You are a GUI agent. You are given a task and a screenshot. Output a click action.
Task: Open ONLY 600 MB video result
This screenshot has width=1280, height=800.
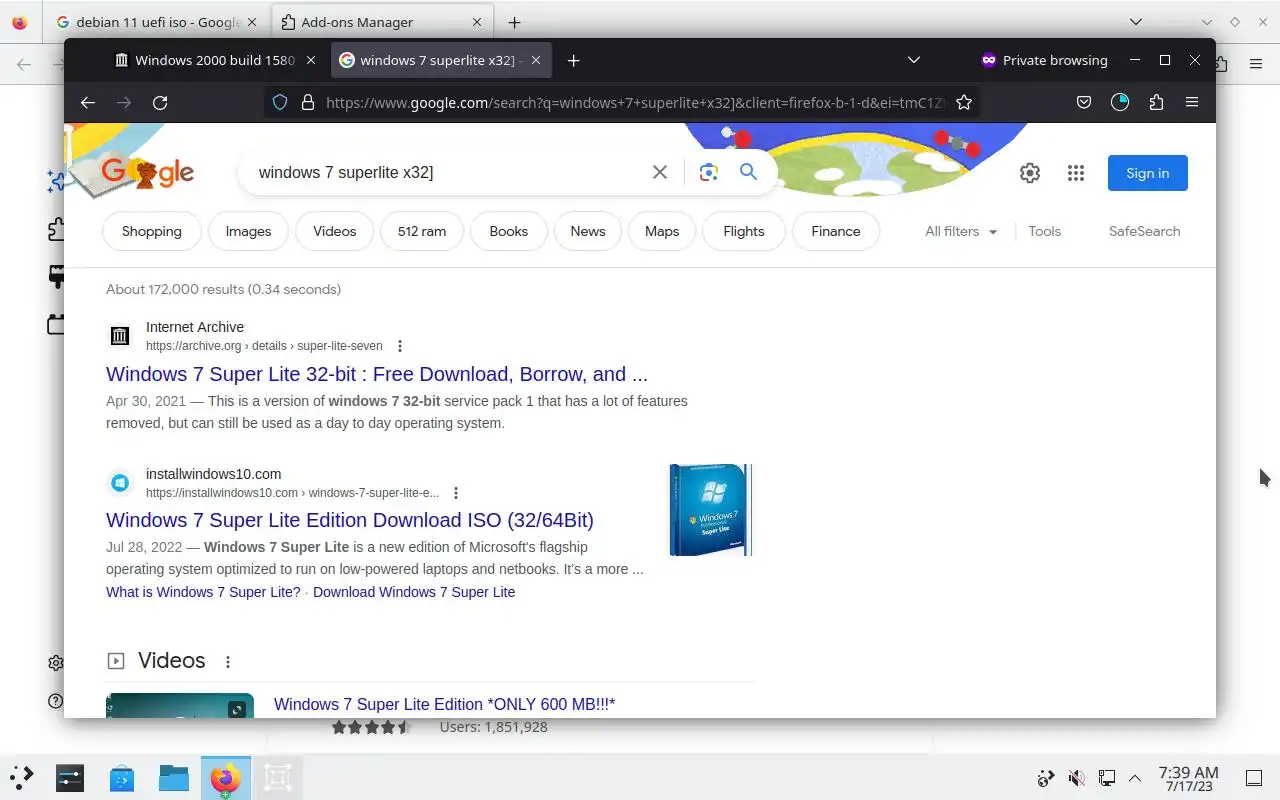click(x=444, y=704)
